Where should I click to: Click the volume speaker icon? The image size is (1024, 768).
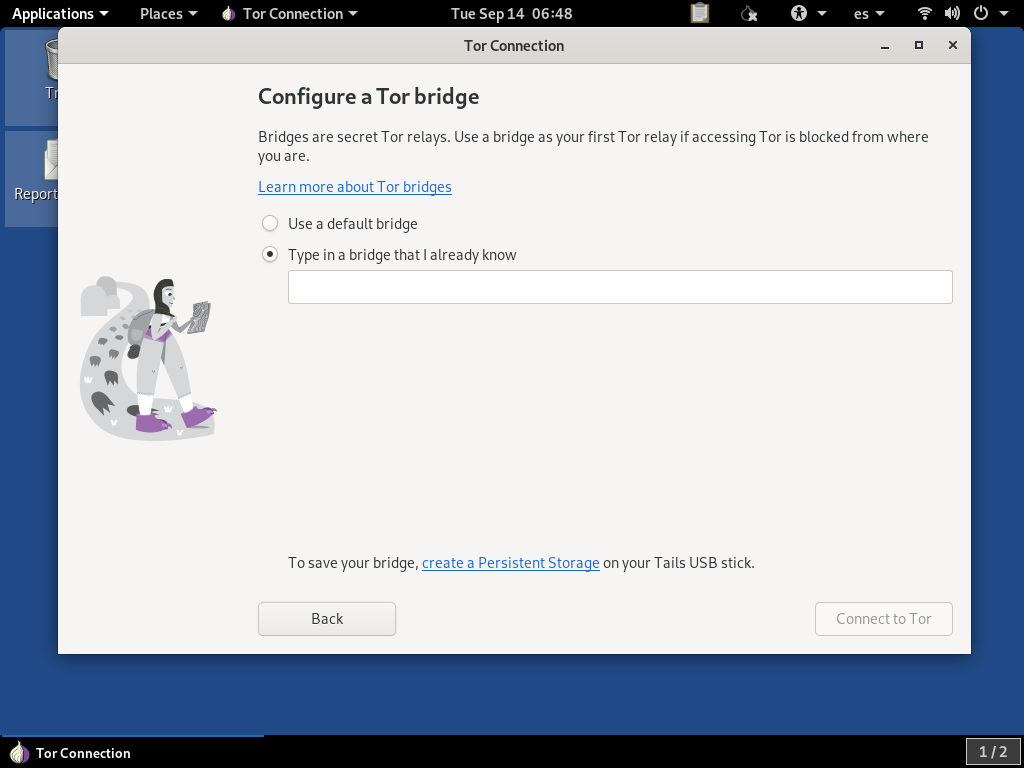952,13
